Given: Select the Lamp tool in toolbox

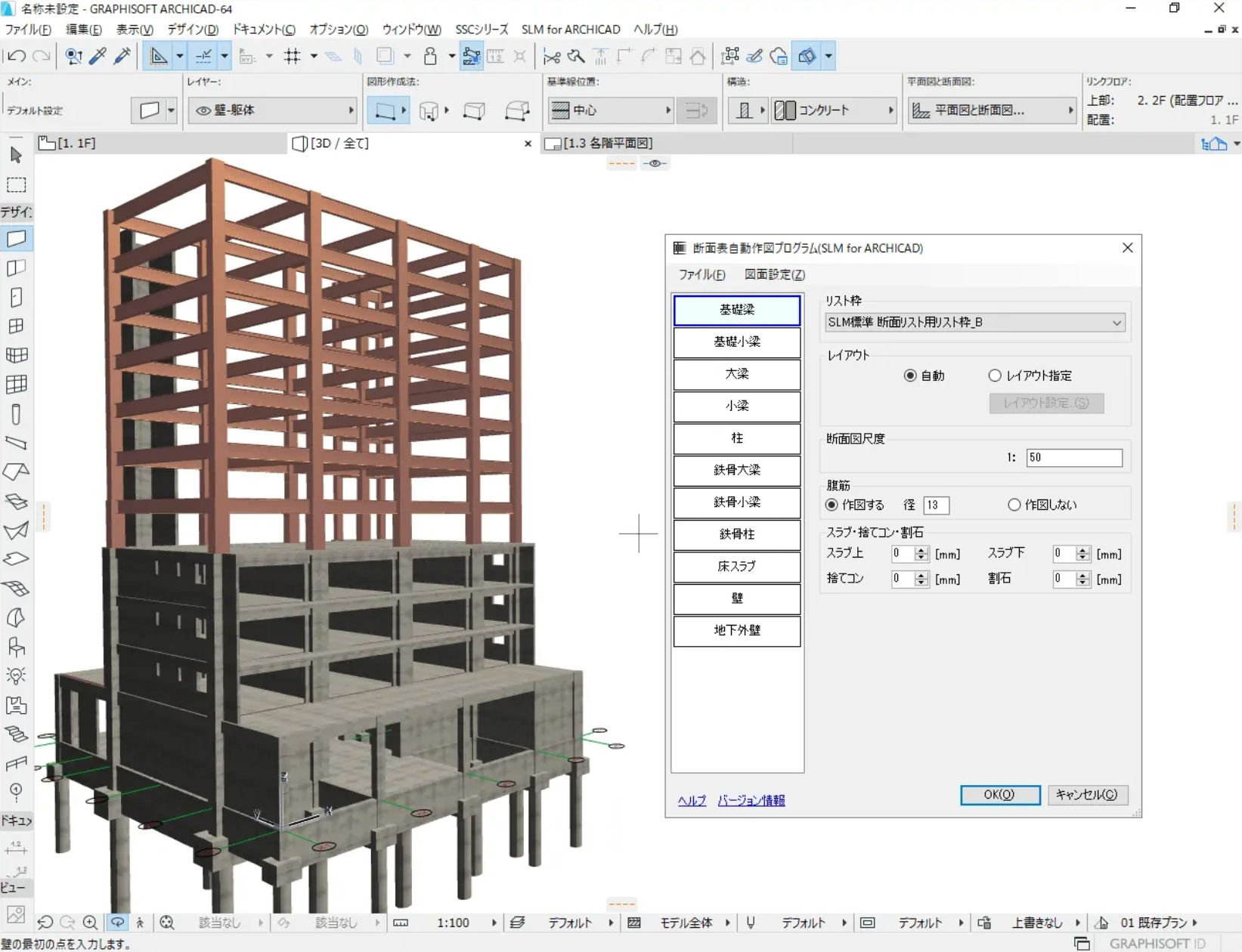Looking at the screenshot, I should (16, 675).
